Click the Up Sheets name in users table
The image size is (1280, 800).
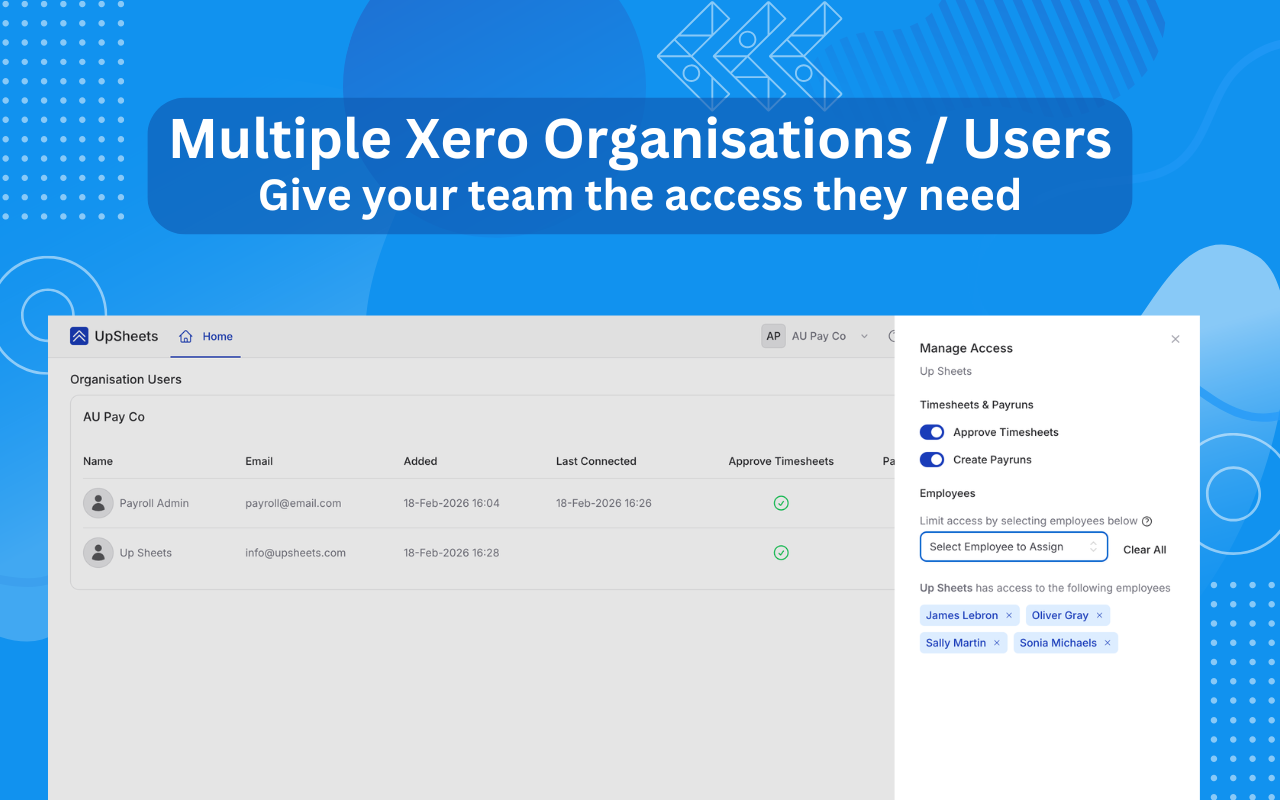point(146,553)
